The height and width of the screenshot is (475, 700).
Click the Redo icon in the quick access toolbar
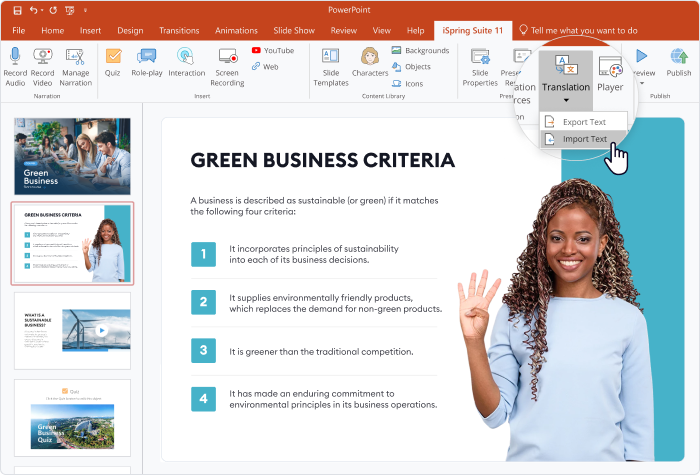pyautogui.click(x=53, y=10)
